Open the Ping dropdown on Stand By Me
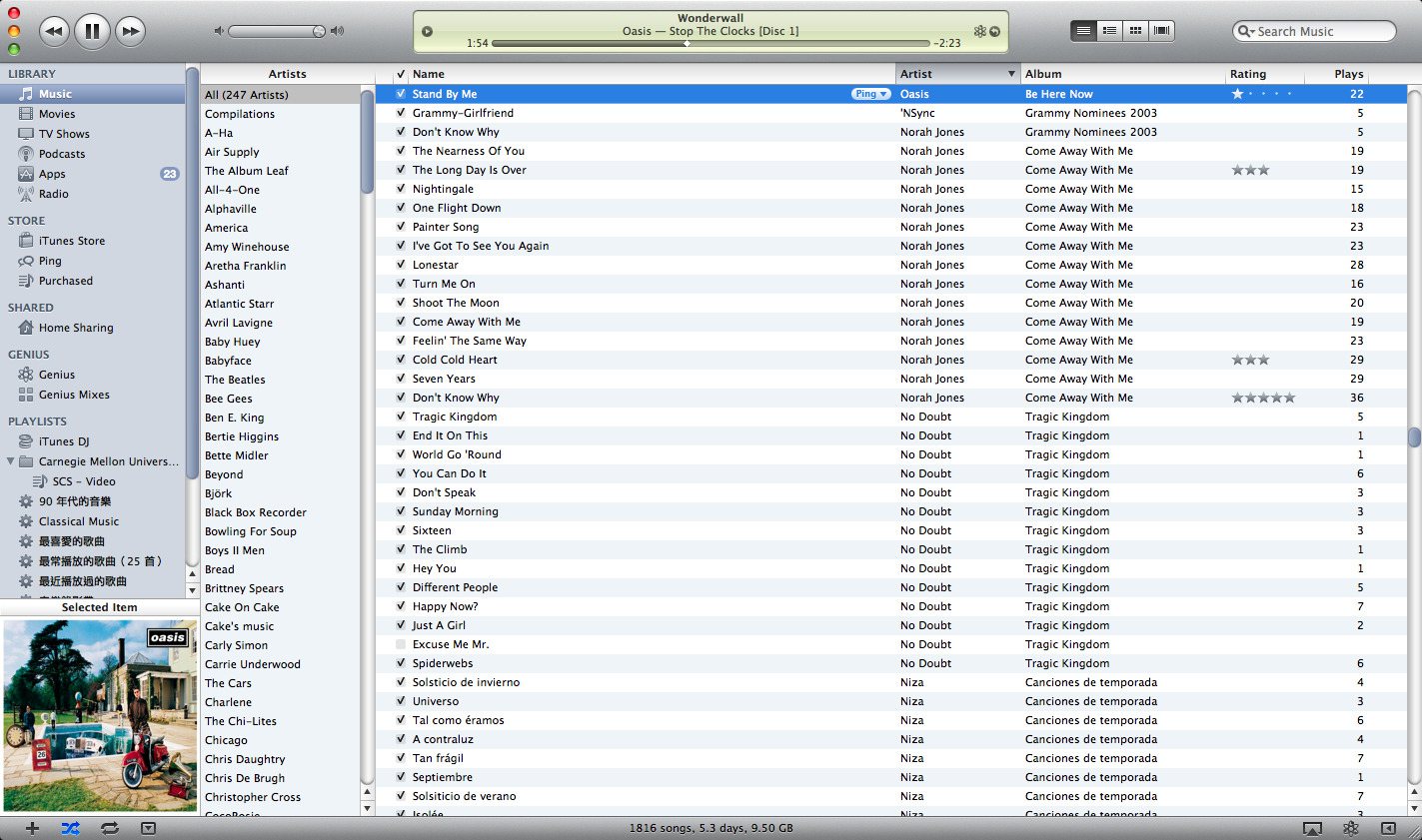 pos(871,94)
